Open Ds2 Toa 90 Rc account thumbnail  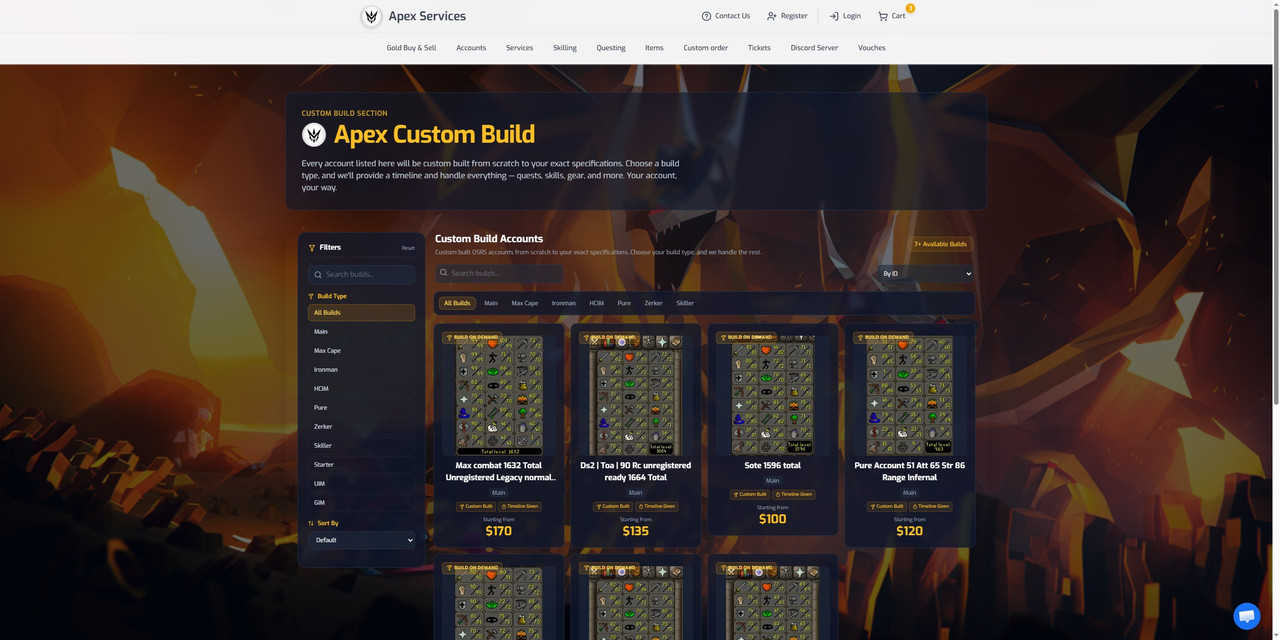636,395
